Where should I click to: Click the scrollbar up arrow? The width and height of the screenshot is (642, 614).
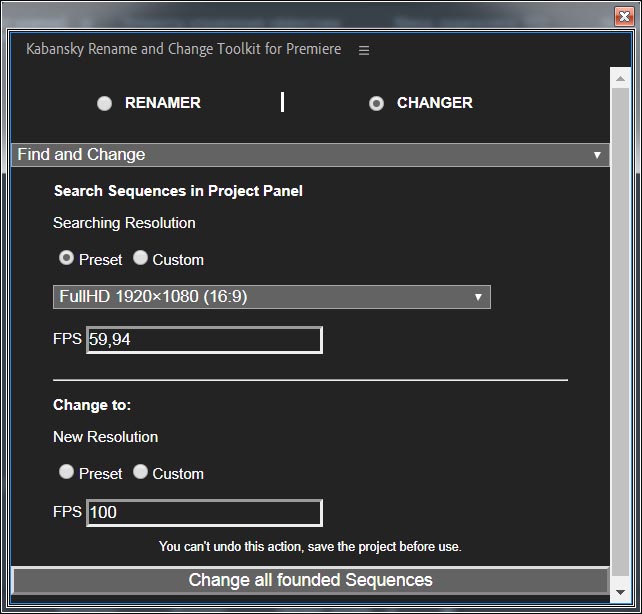pos(620,78)
